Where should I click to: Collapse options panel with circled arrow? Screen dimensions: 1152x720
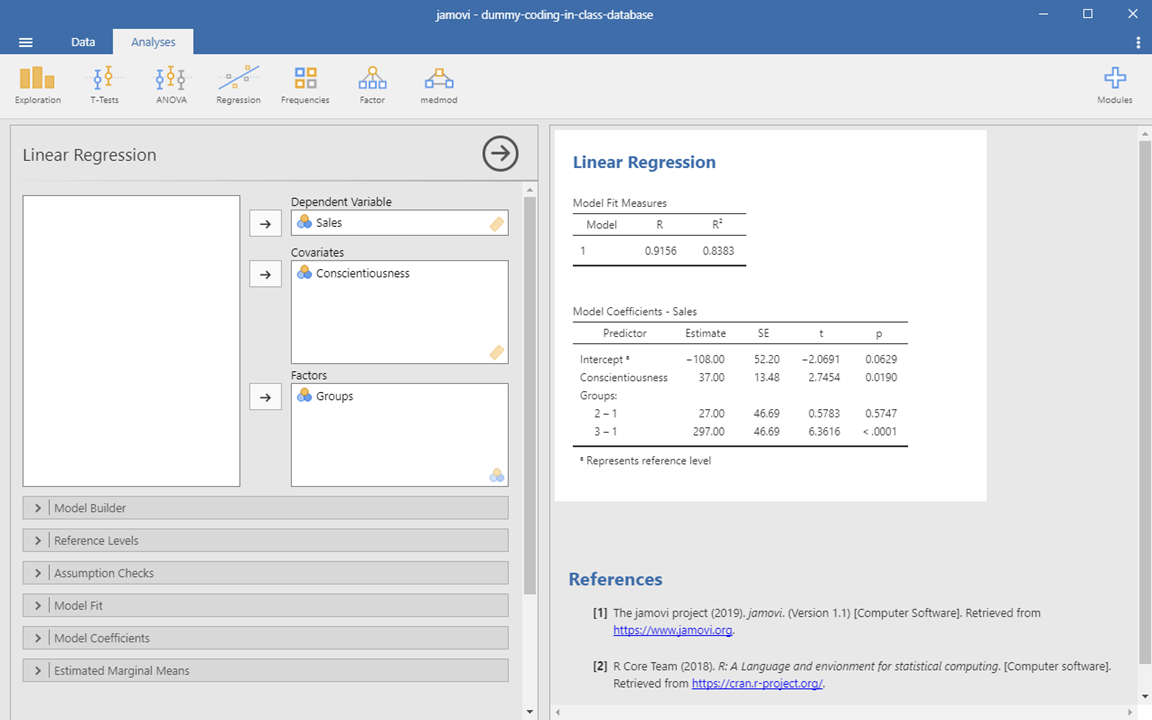tap(500, 154)
